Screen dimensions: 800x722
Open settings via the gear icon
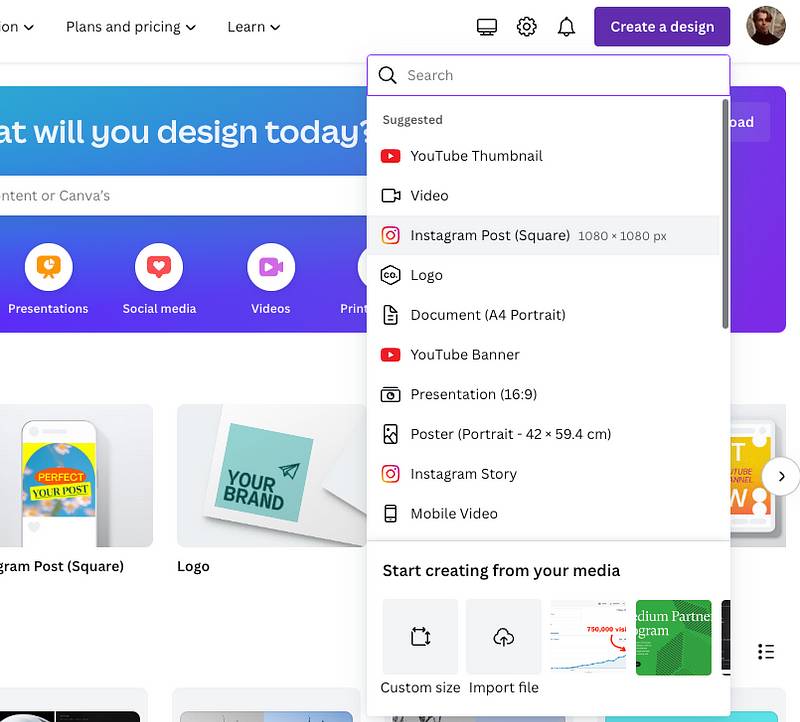[x=527, y=27]
